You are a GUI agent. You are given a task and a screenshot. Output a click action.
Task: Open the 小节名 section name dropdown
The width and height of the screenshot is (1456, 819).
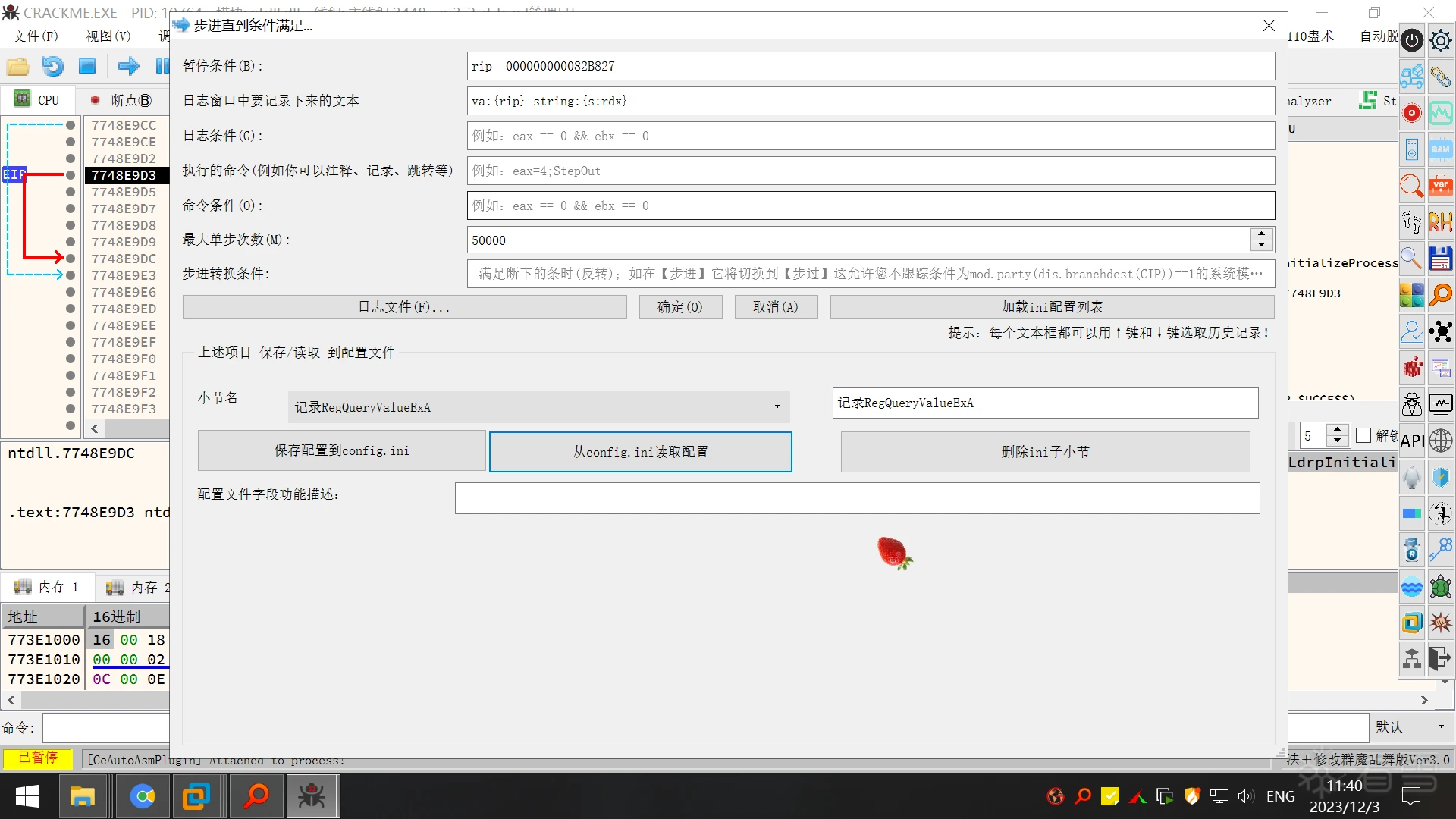pos(777,407)
